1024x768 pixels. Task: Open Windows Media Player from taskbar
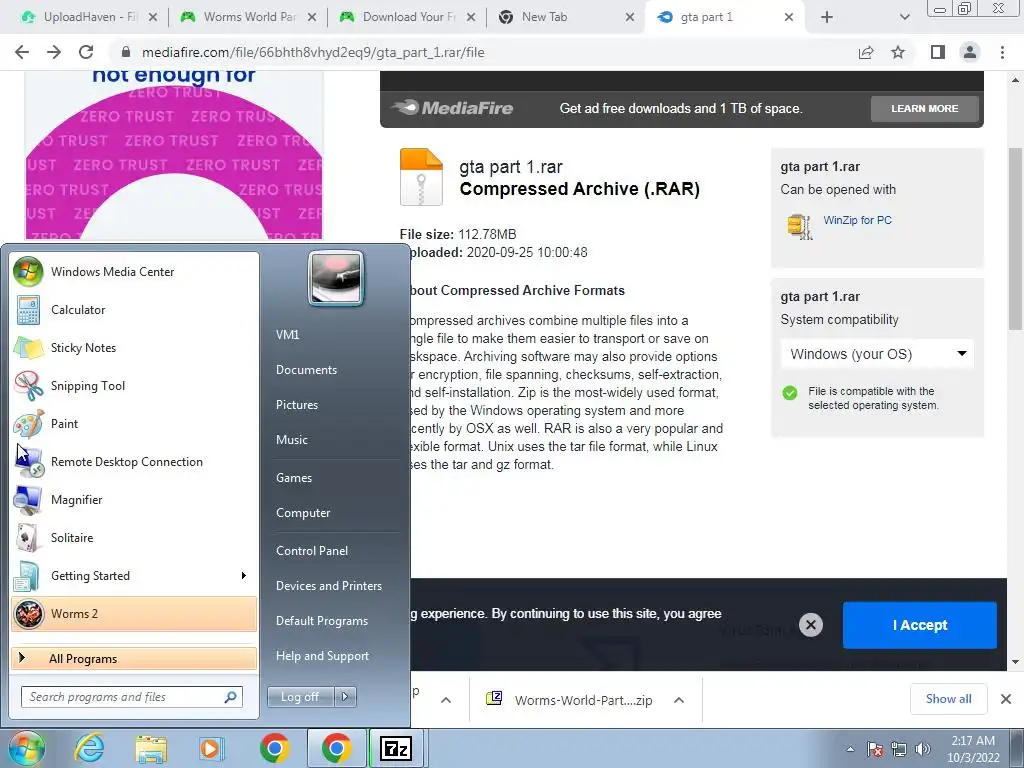211,748
